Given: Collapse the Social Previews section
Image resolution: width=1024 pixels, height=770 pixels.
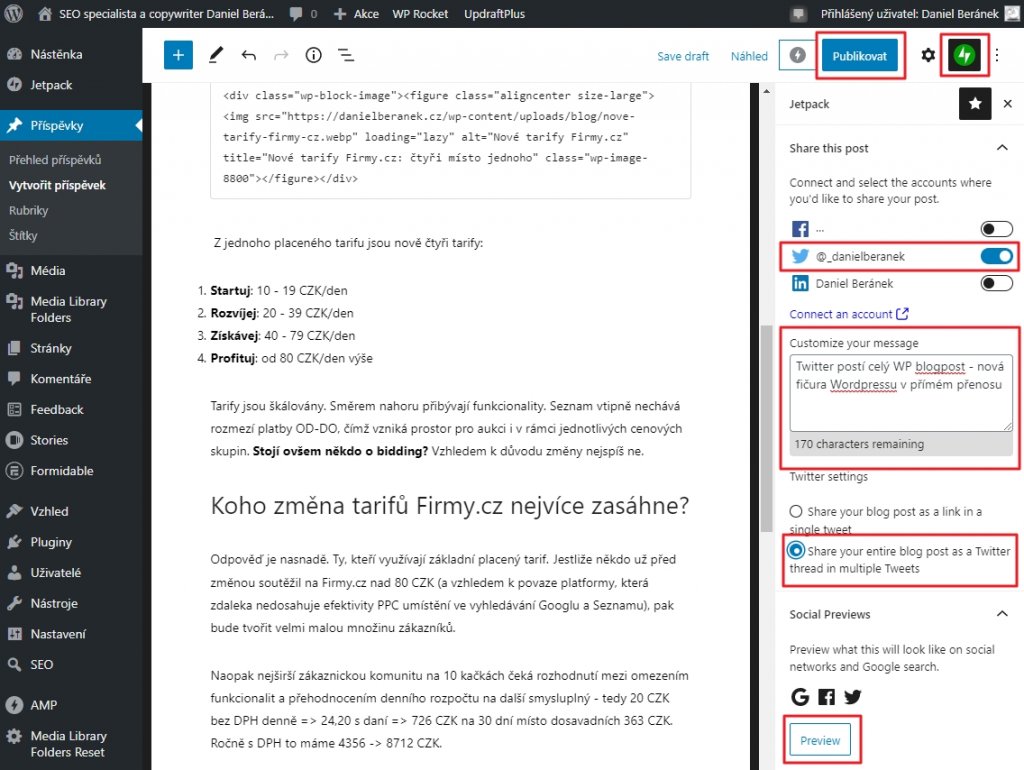Looking at the screenshot, I should (x=1002, y=614).
